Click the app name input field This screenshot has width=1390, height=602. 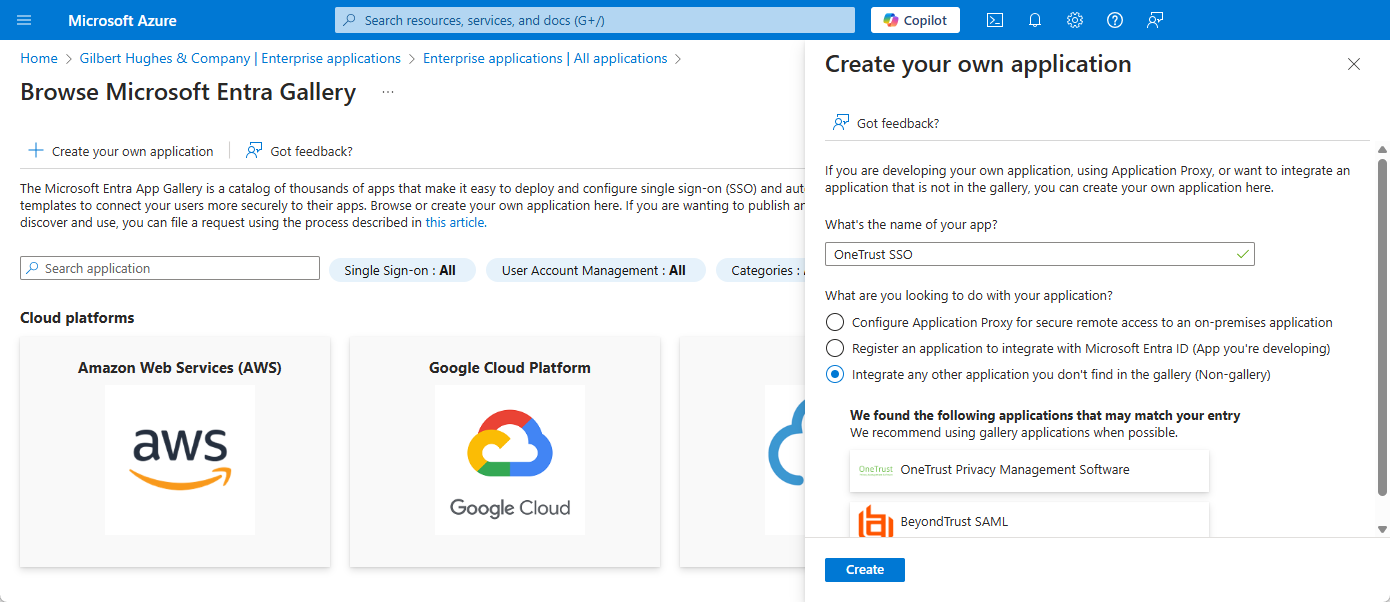click(1030, 255)
